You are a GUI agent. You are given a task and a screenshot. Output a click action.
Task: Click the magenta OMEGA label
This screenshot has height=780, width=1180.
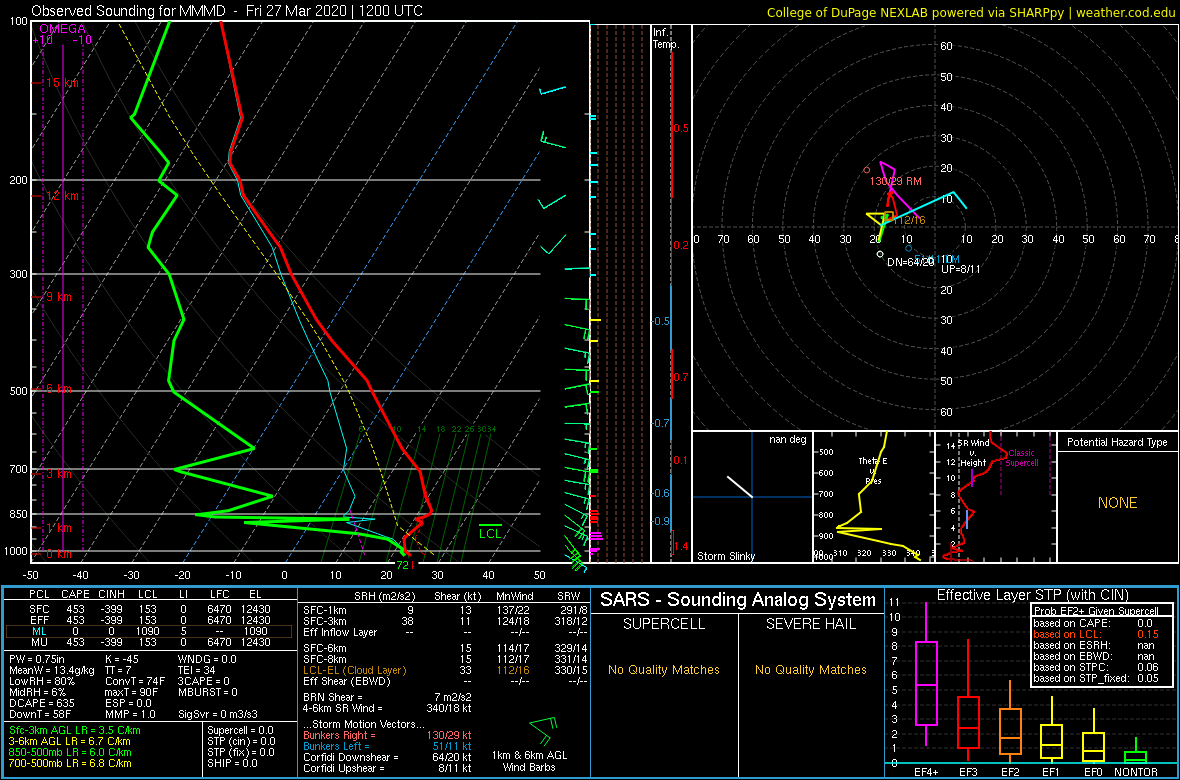pos(62,29)
